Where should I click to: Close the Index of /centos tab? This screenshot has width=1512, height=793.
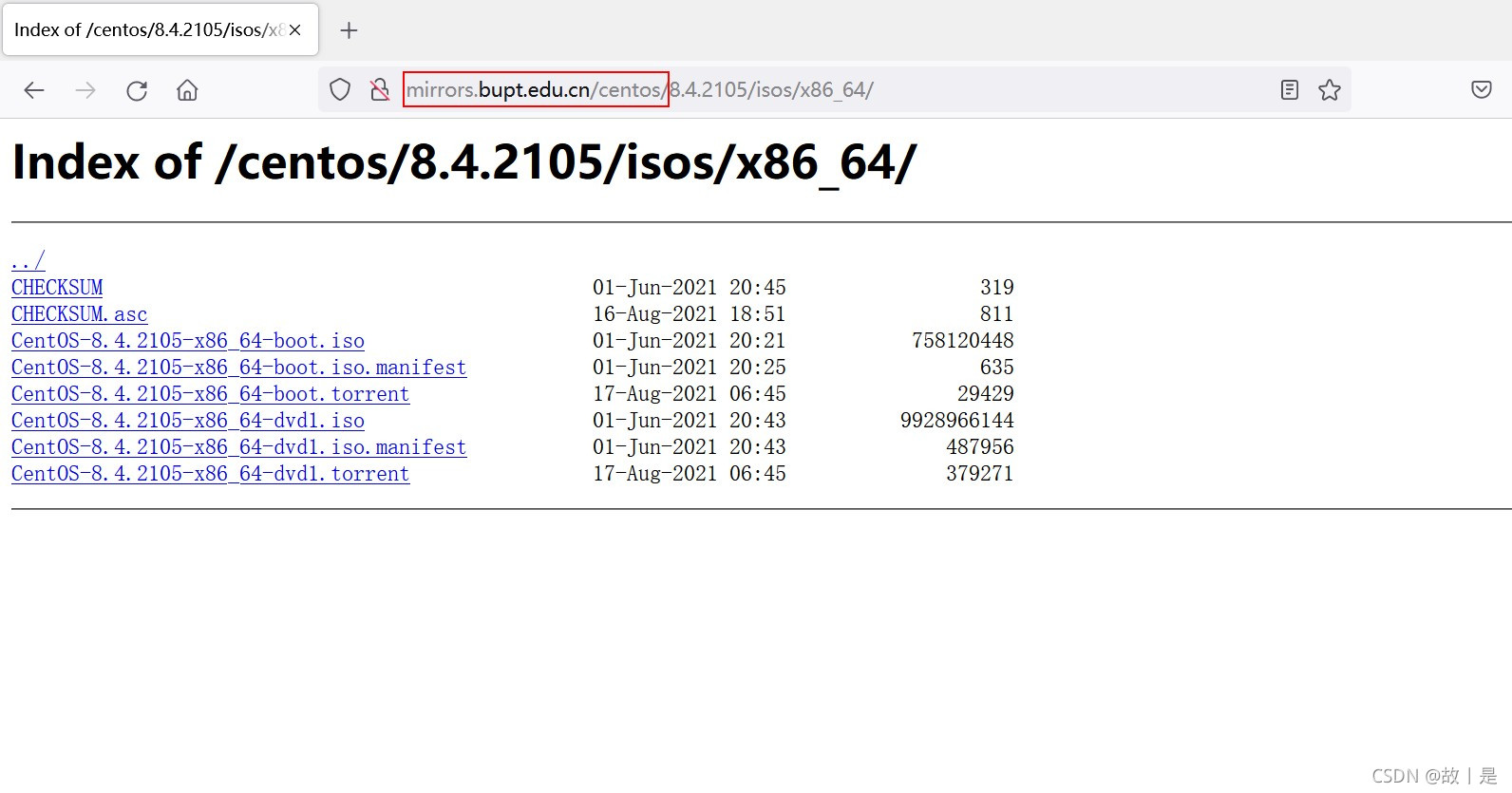coord(295,30)
